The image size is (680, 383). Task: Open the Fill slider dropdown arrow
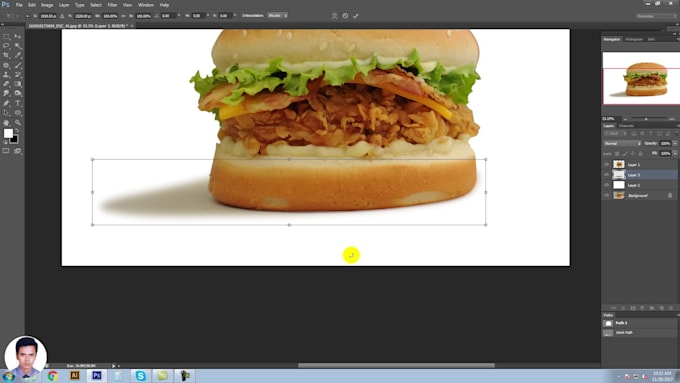pyautogui.click(x=675, y=154)
